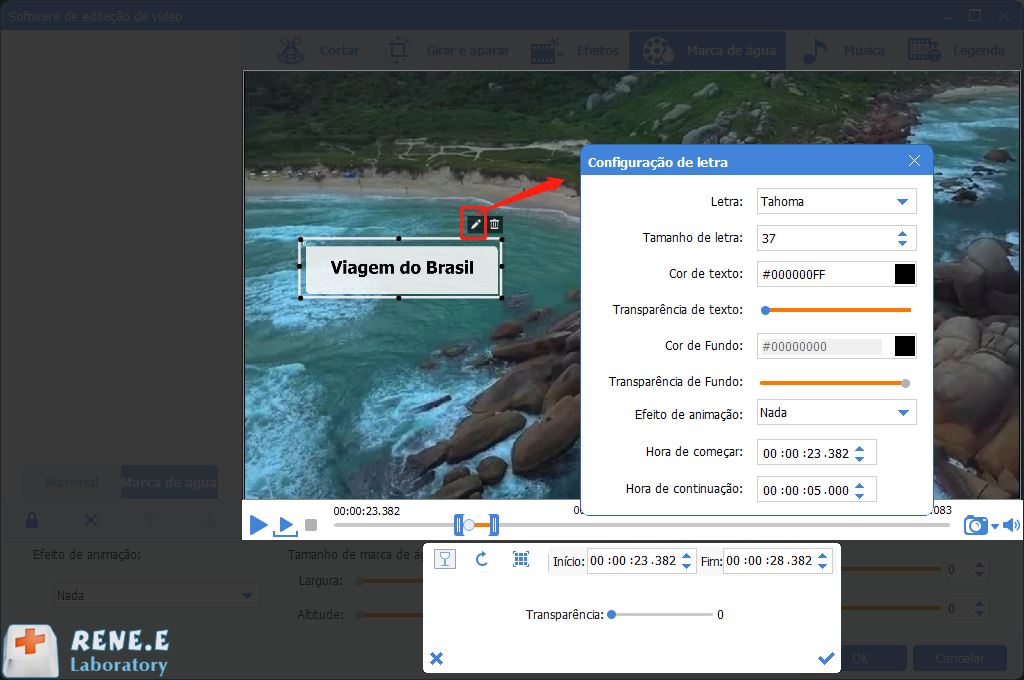Screen dimensions: 1024x680
Task: Take a snapshot with the camera icon
Action: [974, 525]
